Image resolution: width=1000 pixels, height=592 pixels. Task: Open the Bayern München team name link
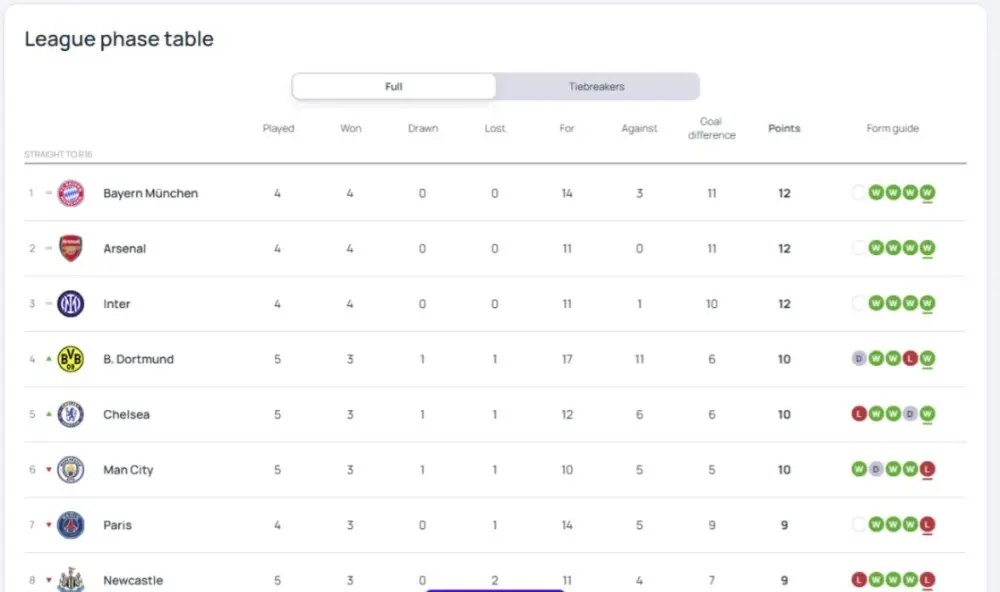pyautogui.click(x=150, y=194)
